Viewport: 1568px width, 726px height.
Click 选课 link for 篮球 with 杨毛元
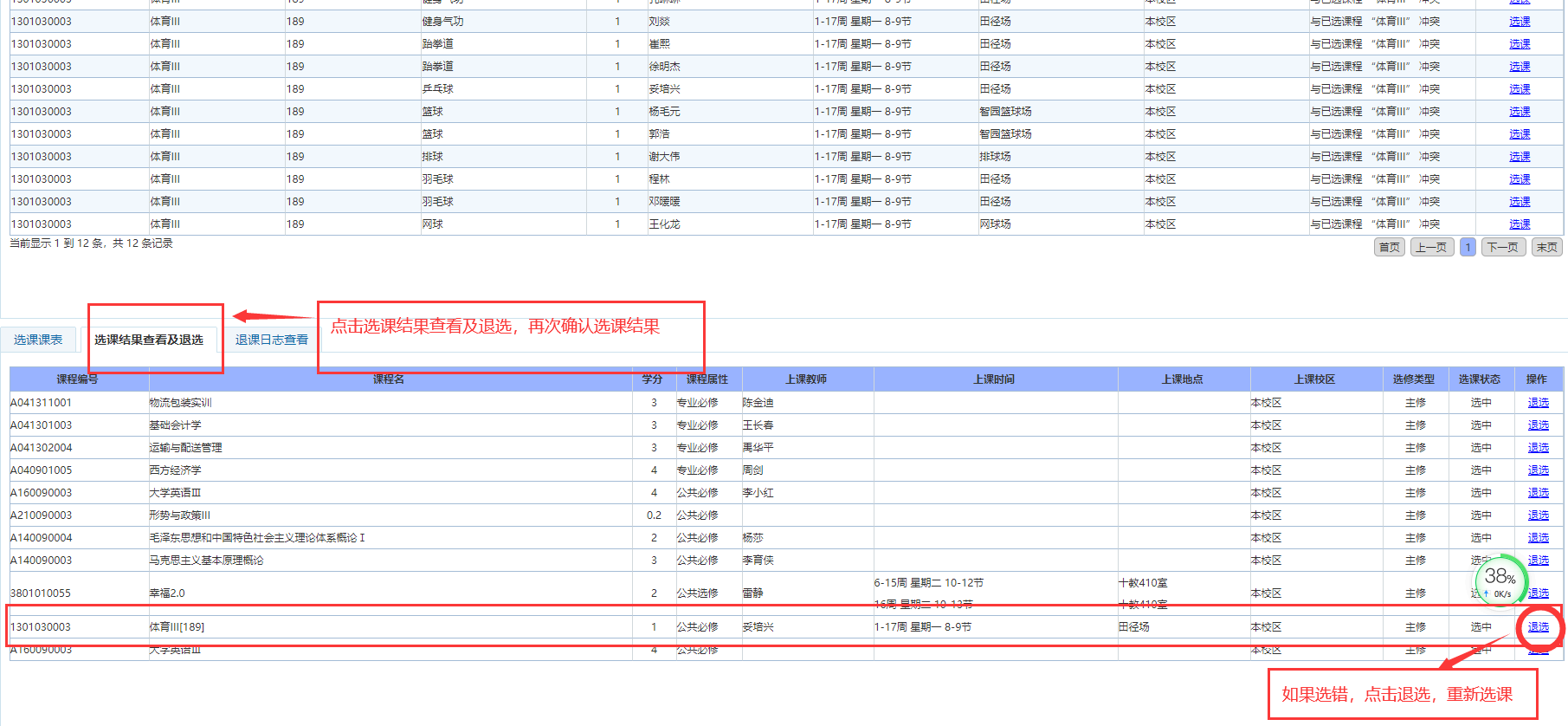(1520, 112)
